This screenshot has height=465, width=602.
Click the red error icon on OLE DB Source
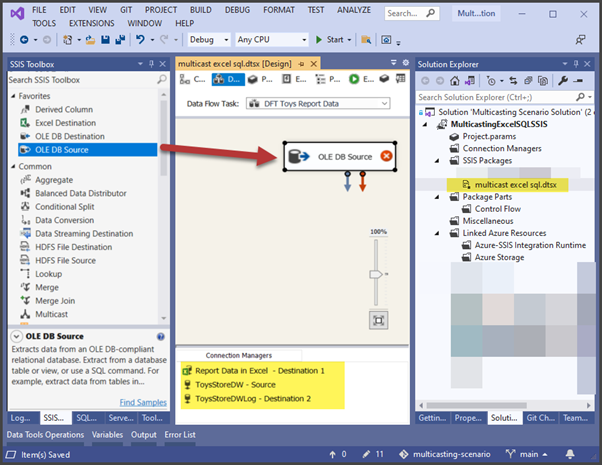pos(386,156)
